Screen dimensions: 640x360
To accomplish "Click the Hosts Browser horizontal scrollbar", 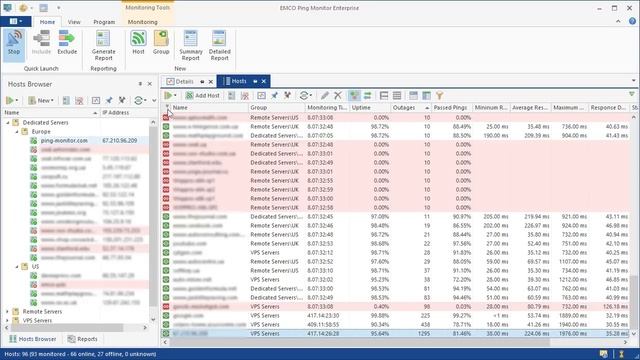I will [x=67, y=327].
